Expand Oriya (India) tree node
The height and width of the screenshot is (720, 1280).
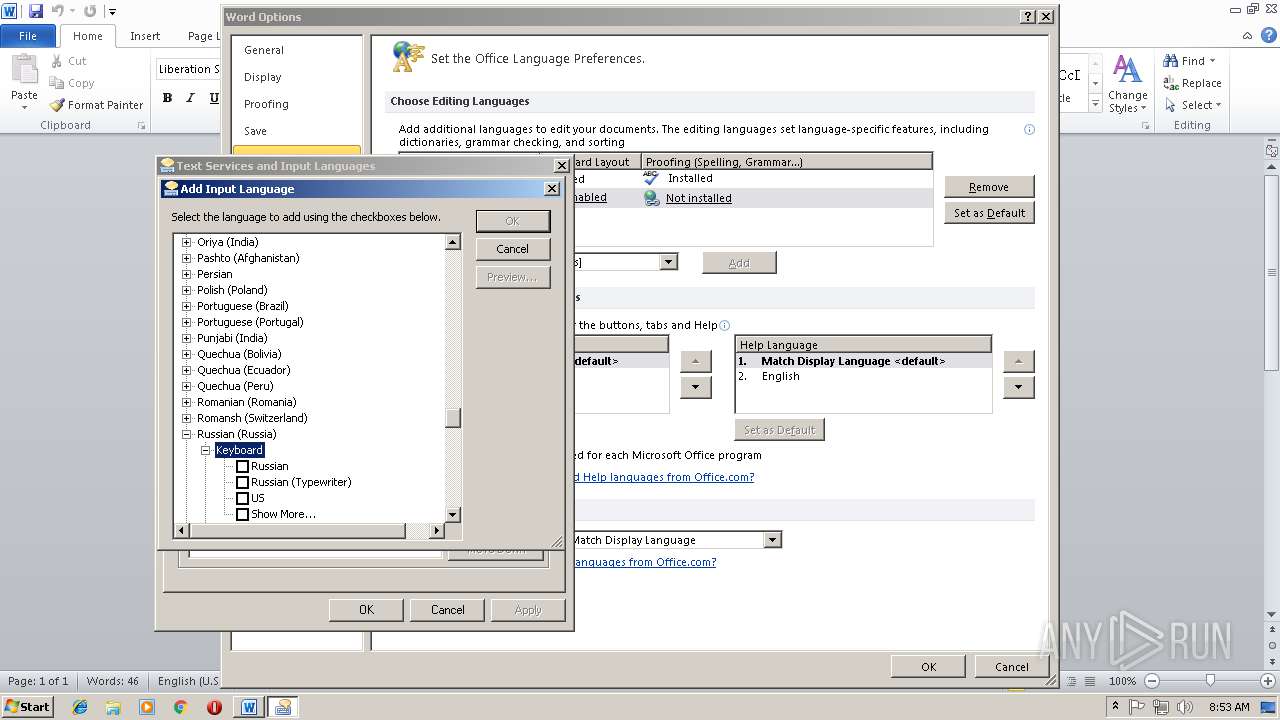click(186, 242)
